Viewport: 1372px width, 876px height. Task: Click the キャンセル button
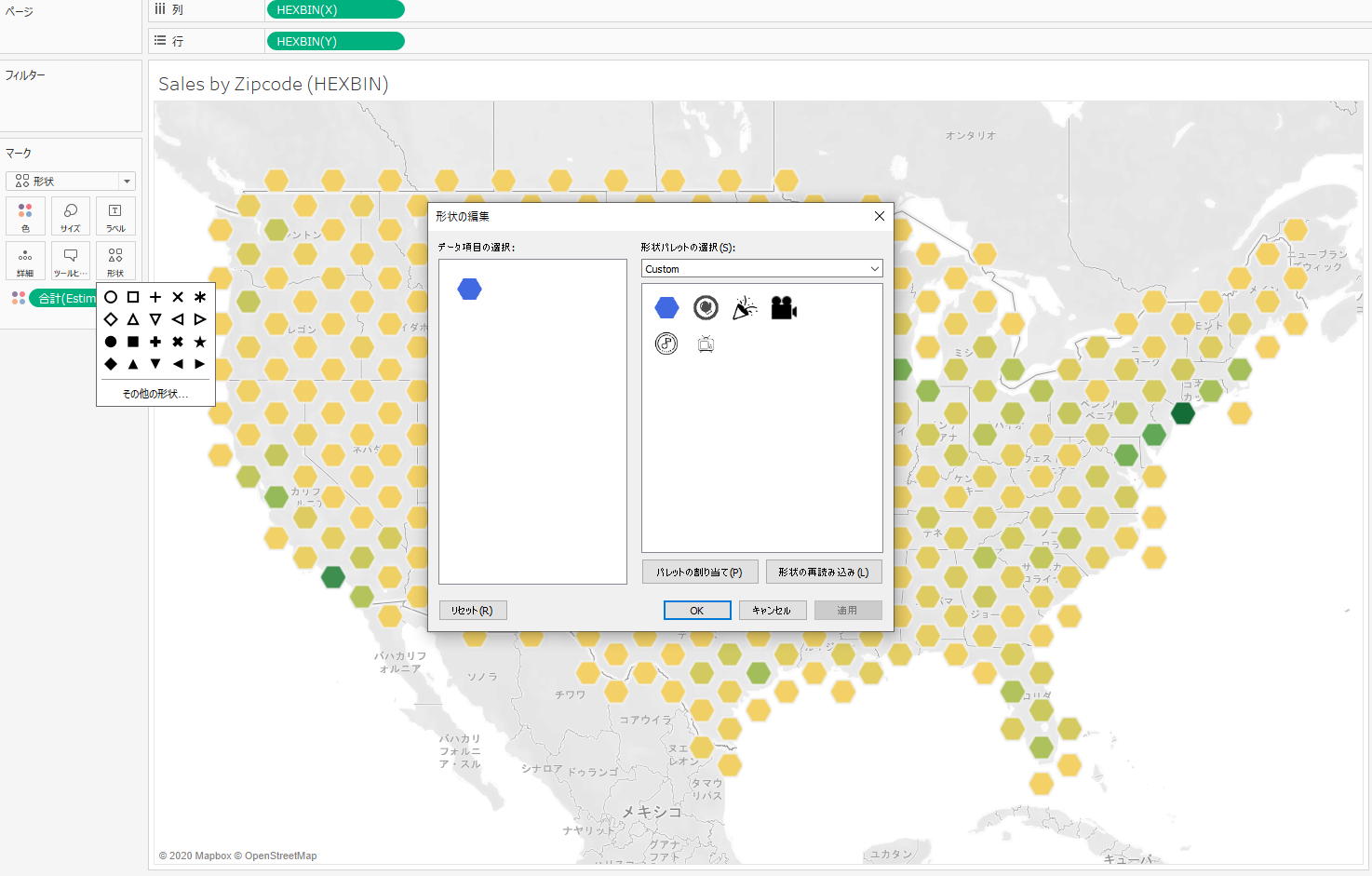pyautogui.click(x=772, y=611)
